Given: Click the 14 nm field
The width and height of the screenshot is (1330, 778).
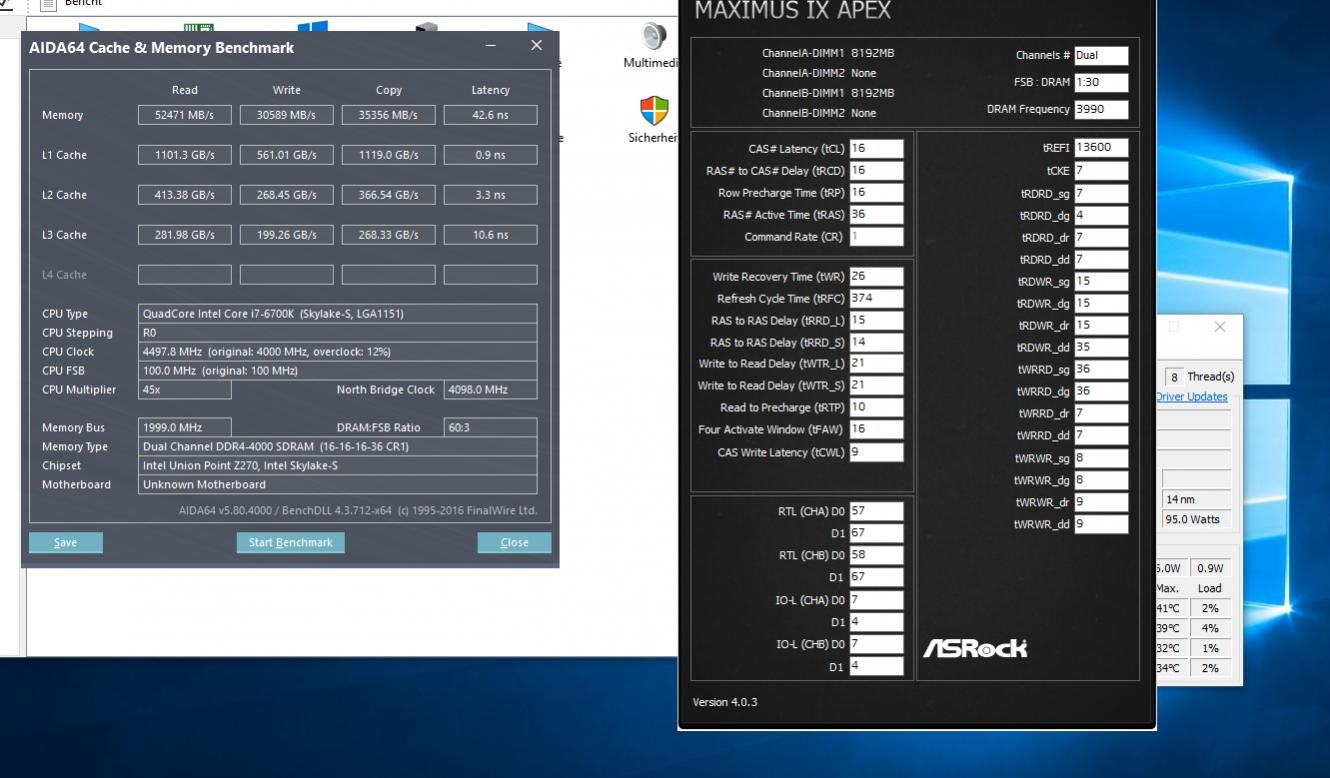Looking at the screenshot, I should [x=1196, y=500].
